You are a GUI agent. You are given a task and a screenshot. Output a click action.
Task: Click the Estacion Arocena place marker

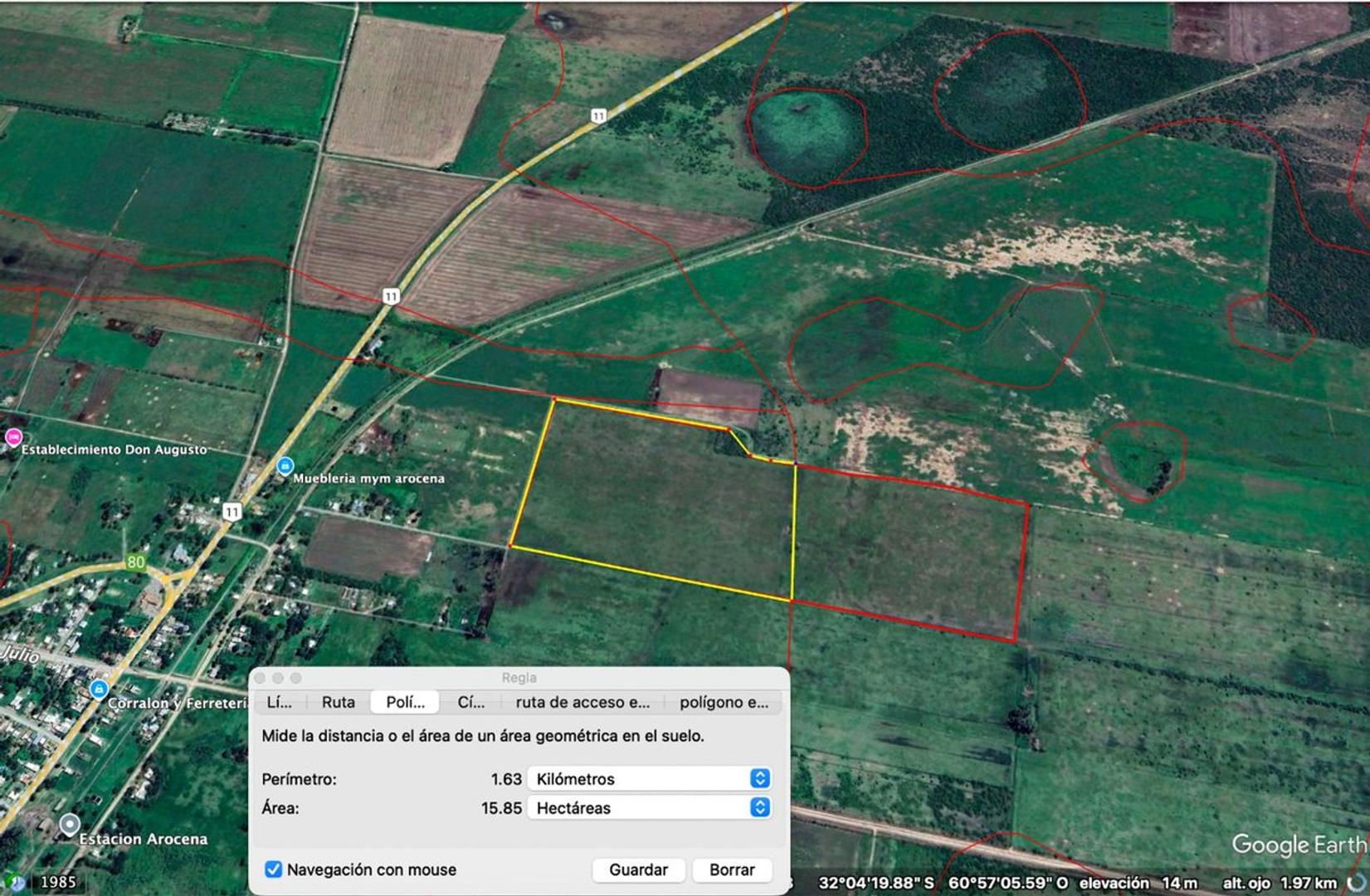pos(70,825)
